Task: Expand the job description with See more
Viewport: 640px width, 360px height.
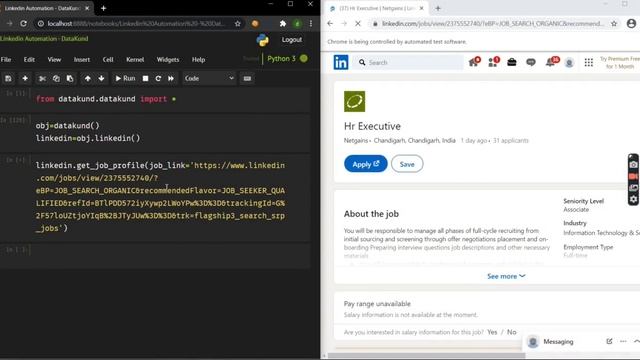Action: coord(506,276)
